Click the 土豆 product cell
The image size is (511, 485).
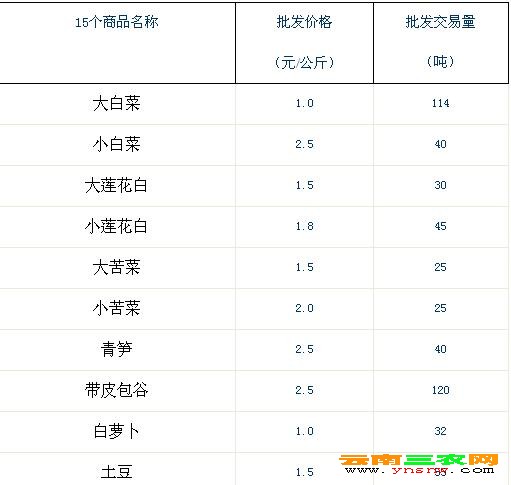coord(116,472)
